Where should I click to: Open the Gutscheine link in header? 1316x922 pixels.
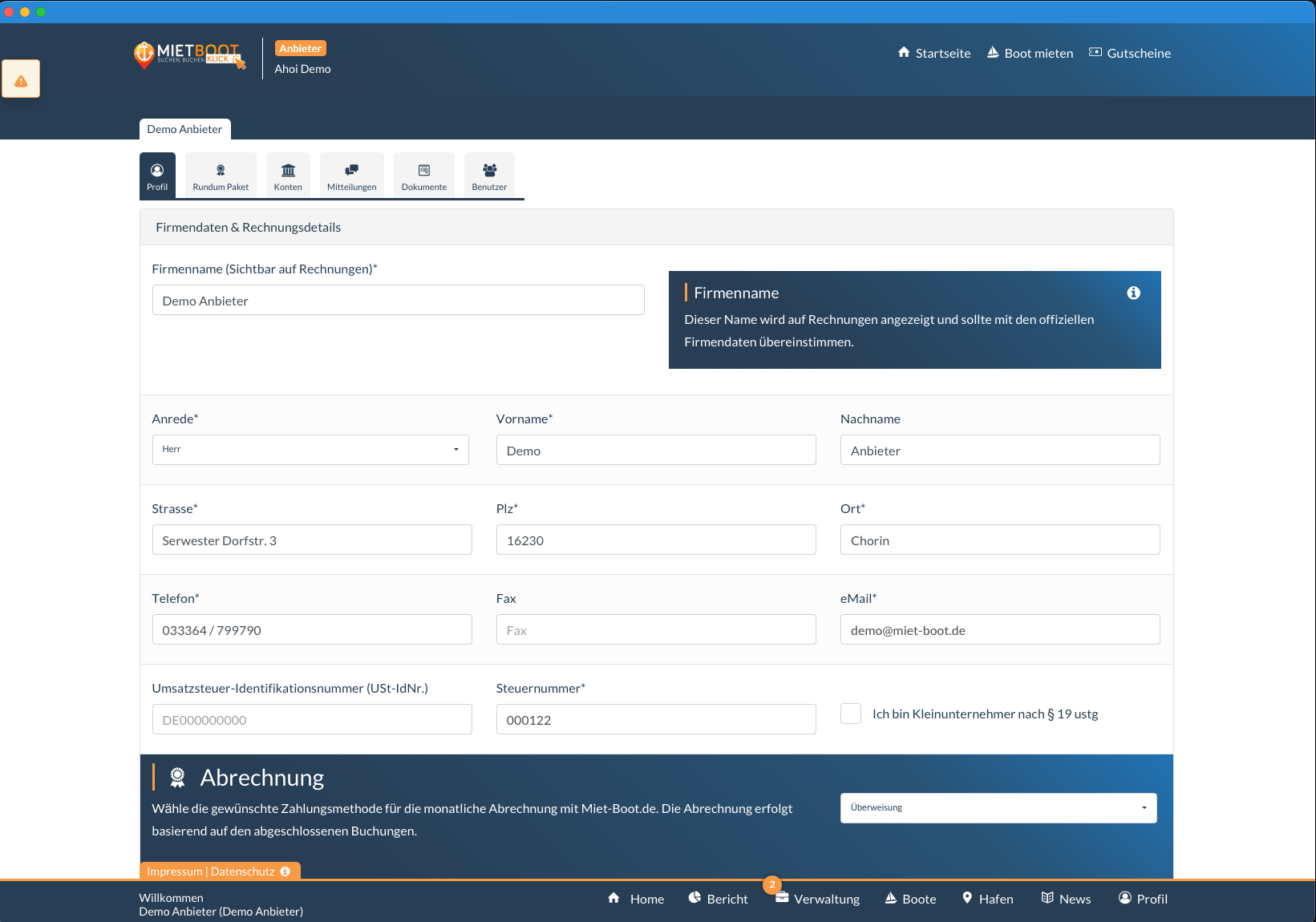[x=1129, y=53]
